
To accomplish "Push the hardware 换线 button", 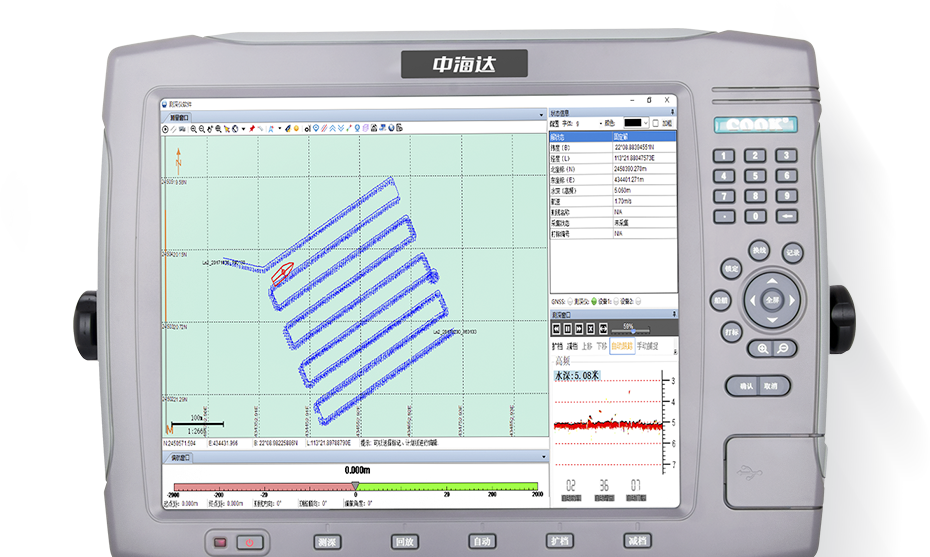I will 759,250.
